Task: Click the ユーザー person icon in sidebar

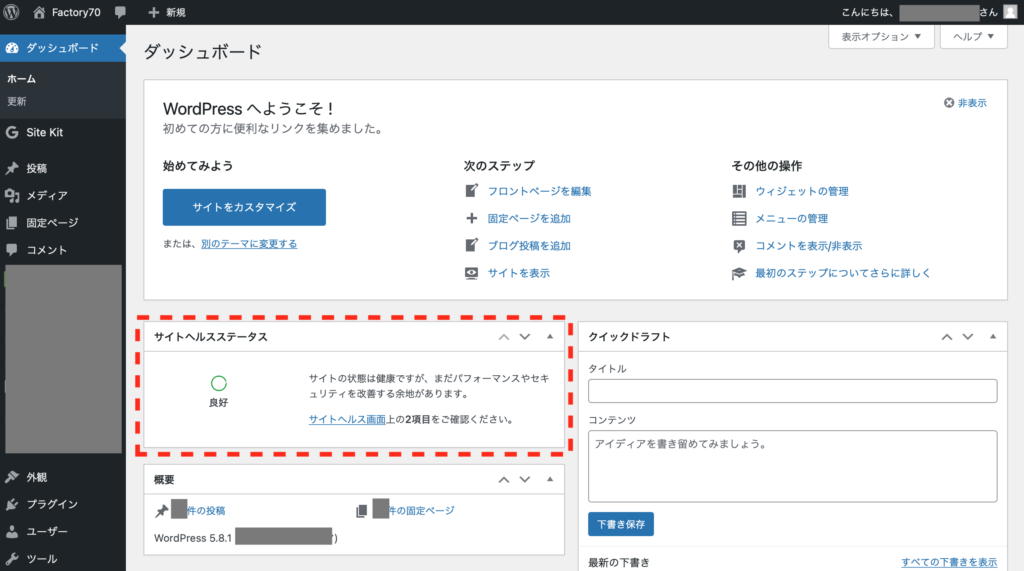Action: tap(12, 531)
